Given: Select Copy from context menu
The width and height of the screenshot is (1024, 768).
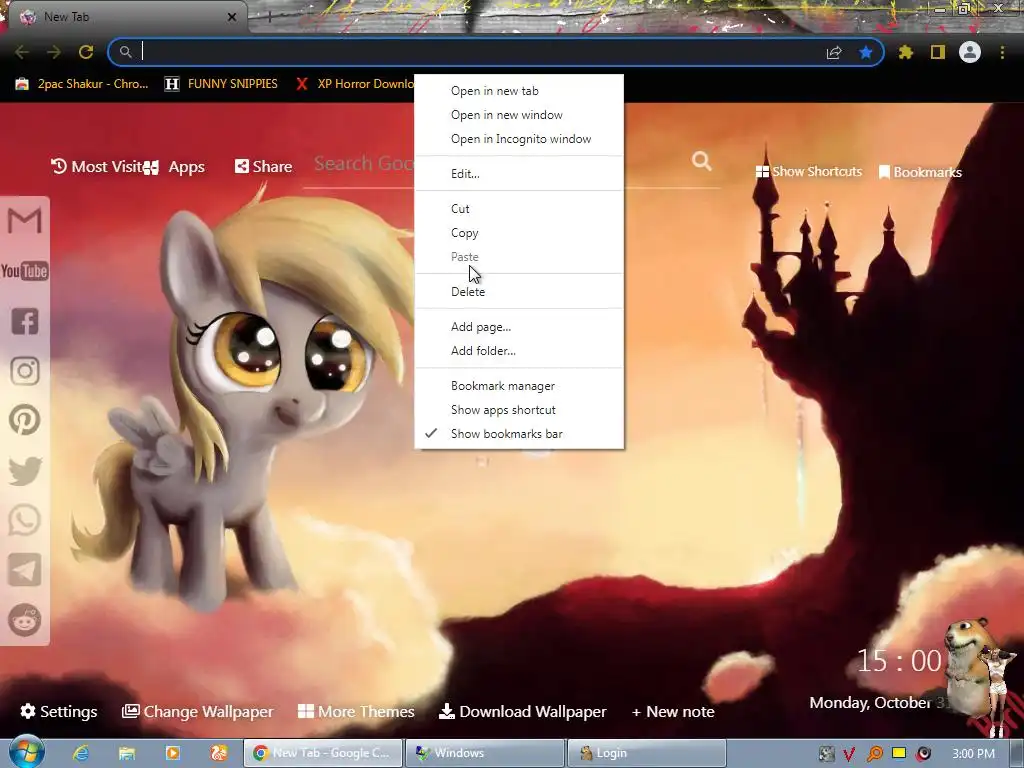Looking at the screenshot, I should (519, 233).
